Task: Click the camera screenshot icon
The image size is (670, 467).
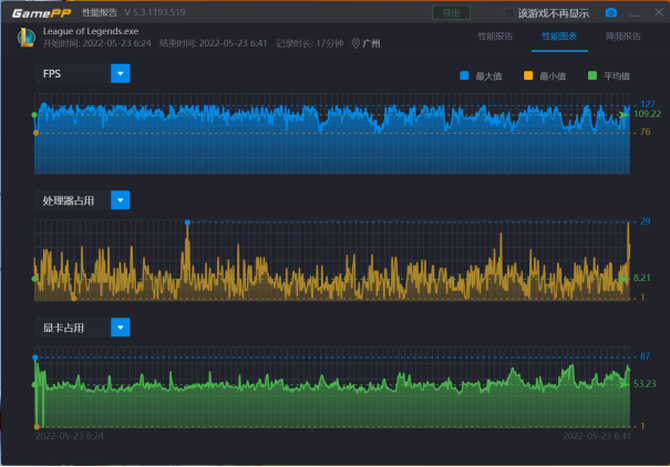Action: tap(611, 12)
